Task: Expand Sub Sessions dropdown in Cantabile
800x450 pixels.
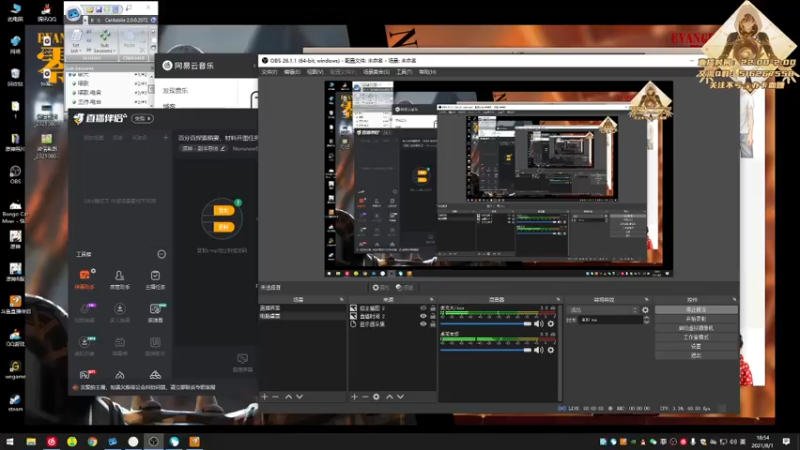Action: click(104, 51)
